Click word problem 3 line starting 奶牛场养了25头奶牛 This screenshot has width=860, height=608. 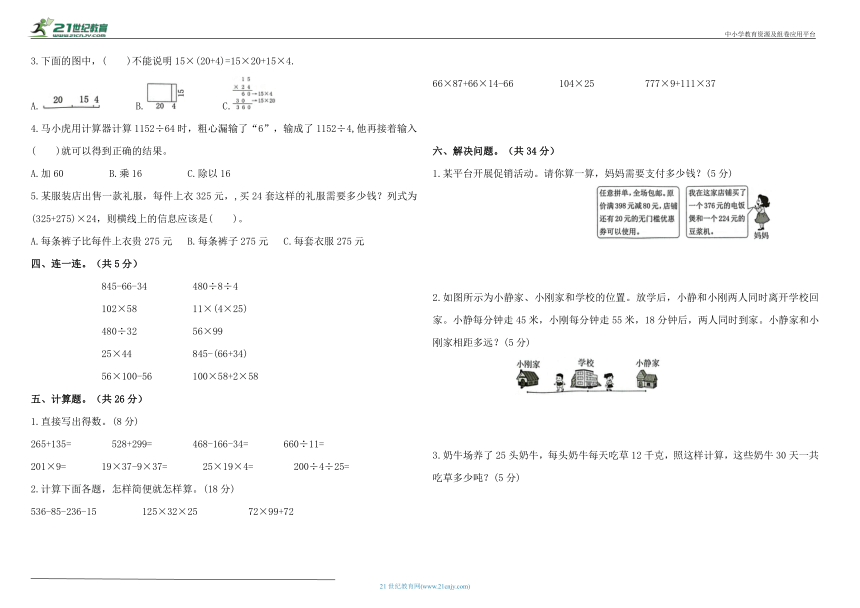tap(625, 455)
